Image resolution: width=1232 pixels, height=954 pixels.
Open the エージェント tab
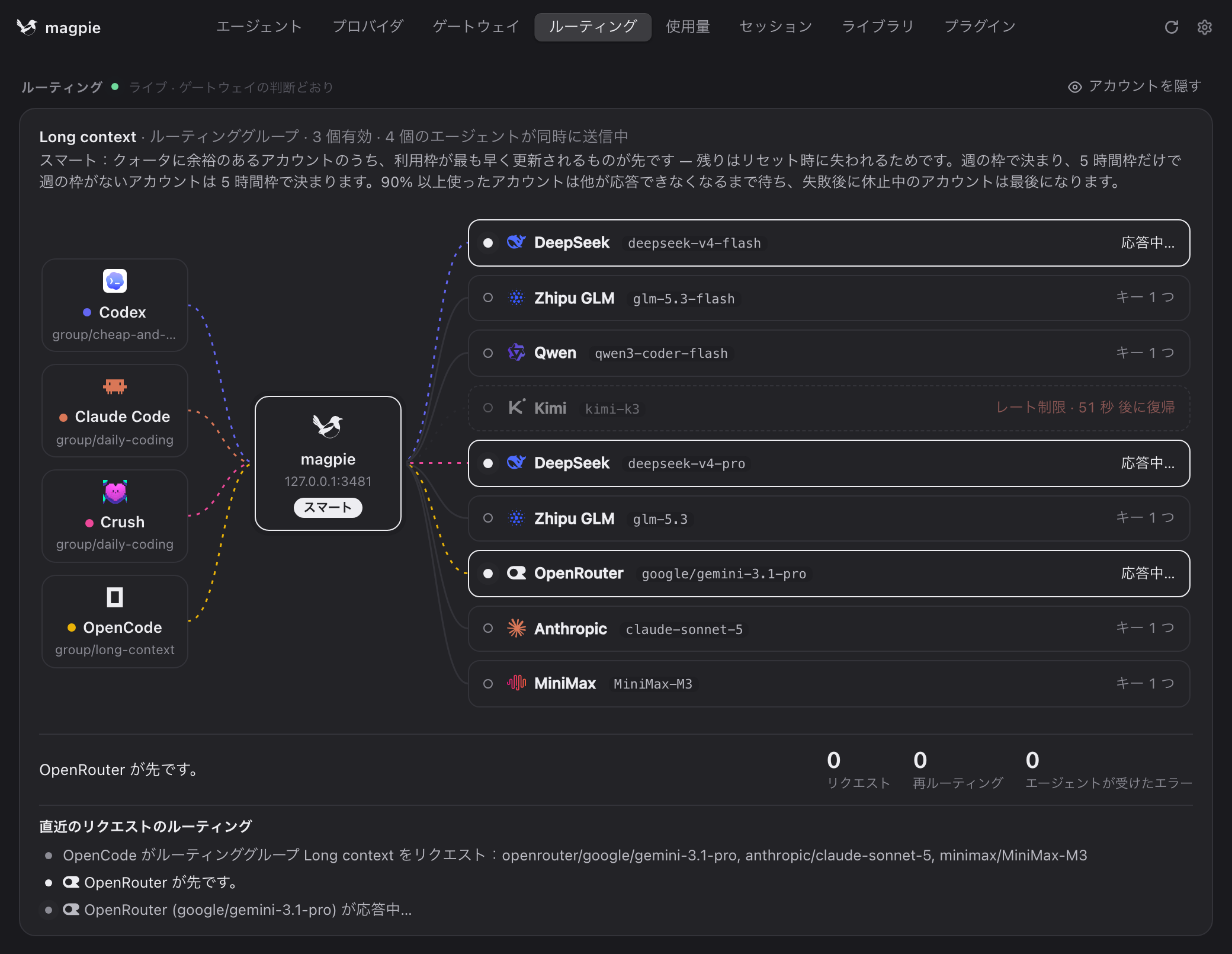point(259,27)
